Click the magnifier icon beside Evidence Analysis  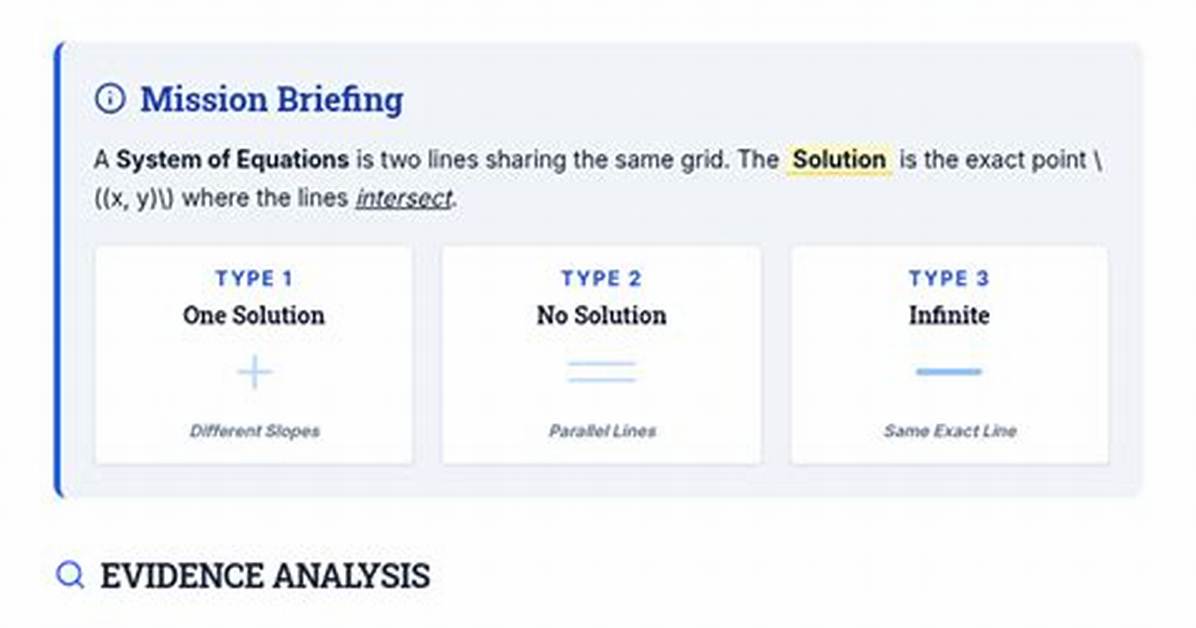pyautogui.click(x=70, y=575)
